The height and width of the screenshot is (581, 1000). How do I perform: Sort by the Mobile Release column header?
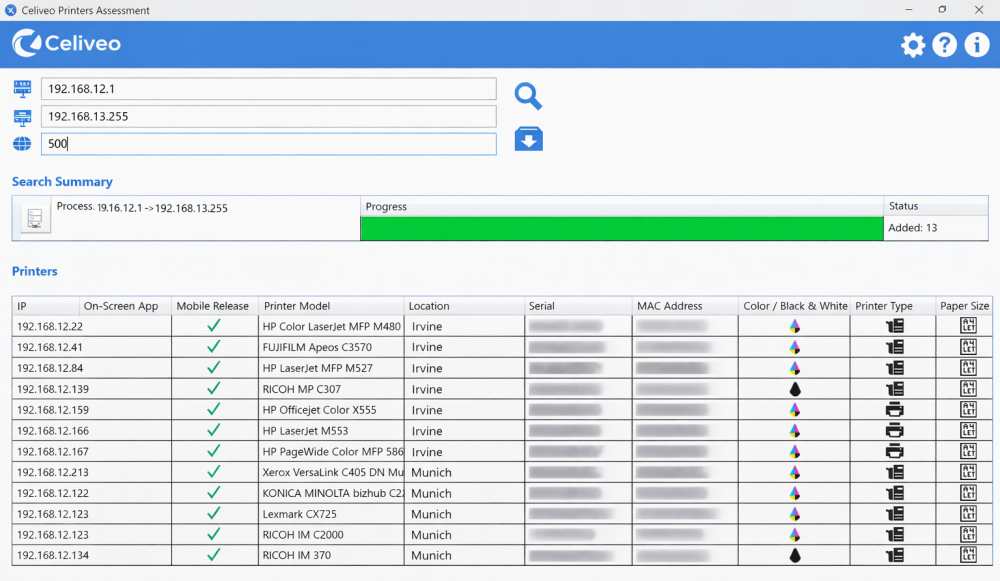click(215, 306)
